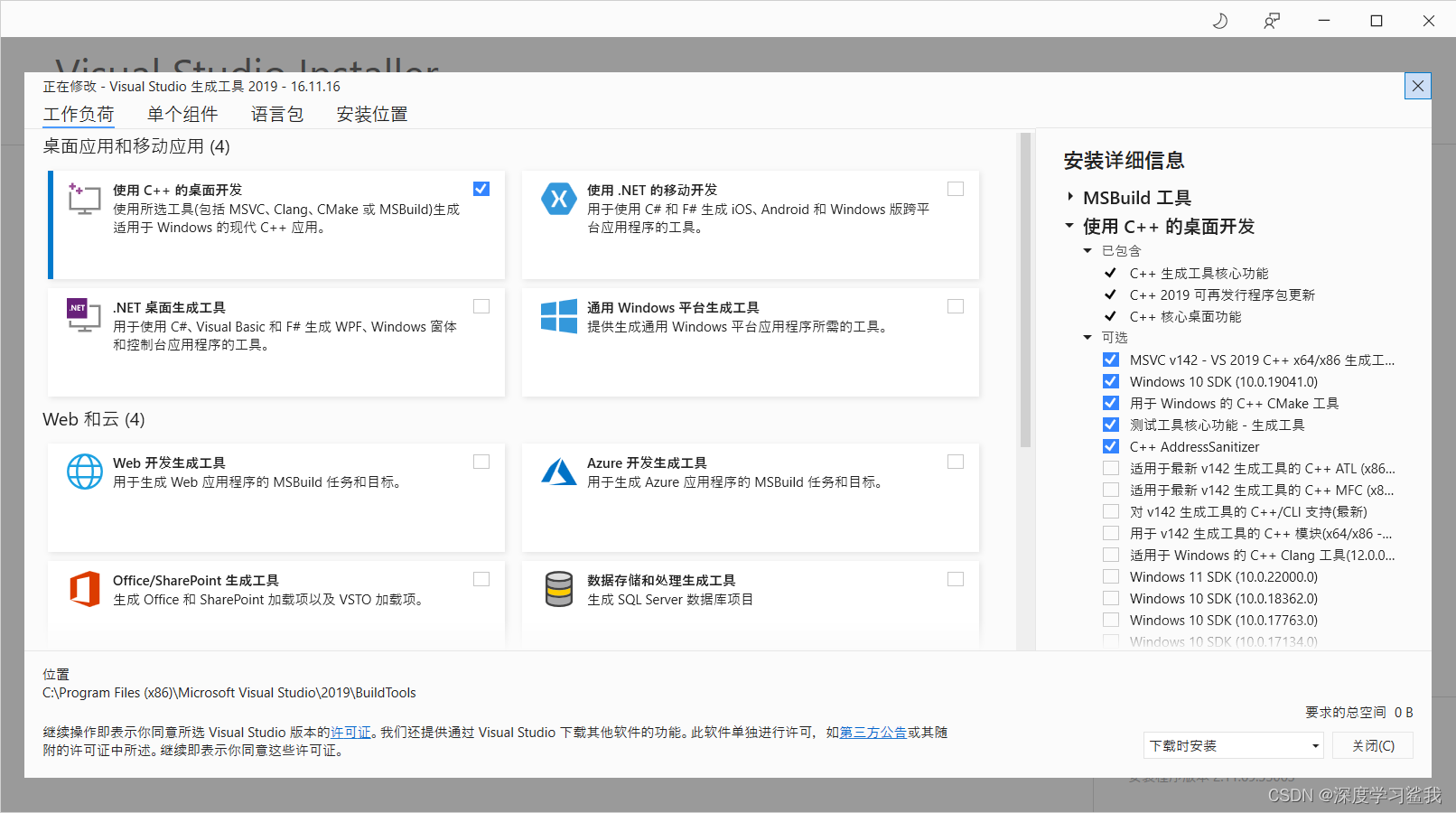Click the globe icon for Web build tools
This screenshot has width=1456, height=813.
[85, 472]
